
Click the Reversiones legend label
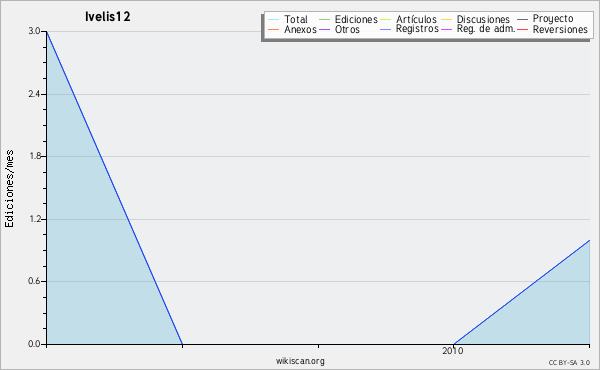coord(560,29)
